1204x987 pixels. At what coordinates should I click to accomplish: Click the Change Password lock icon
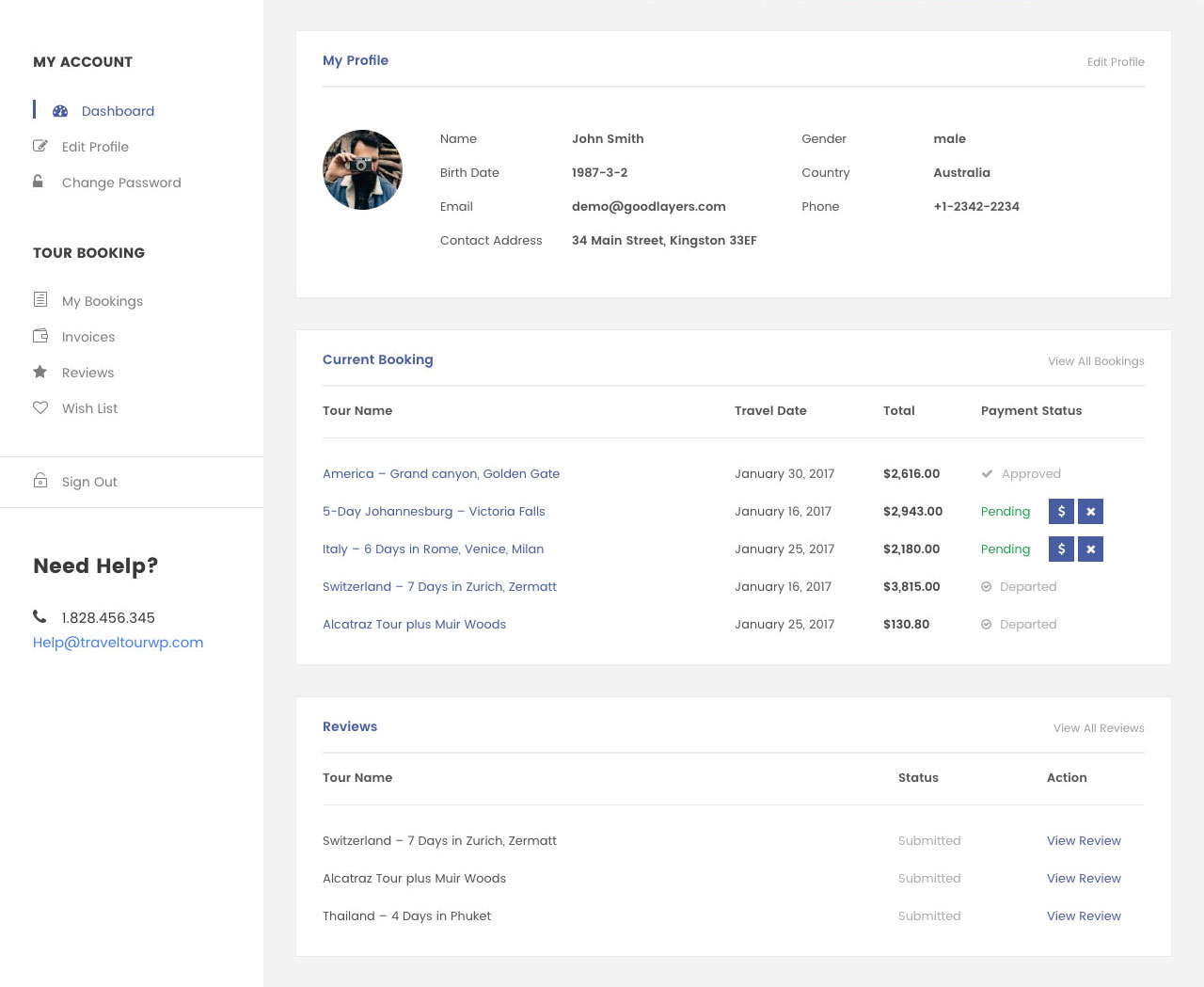click(x=39, y=182)
